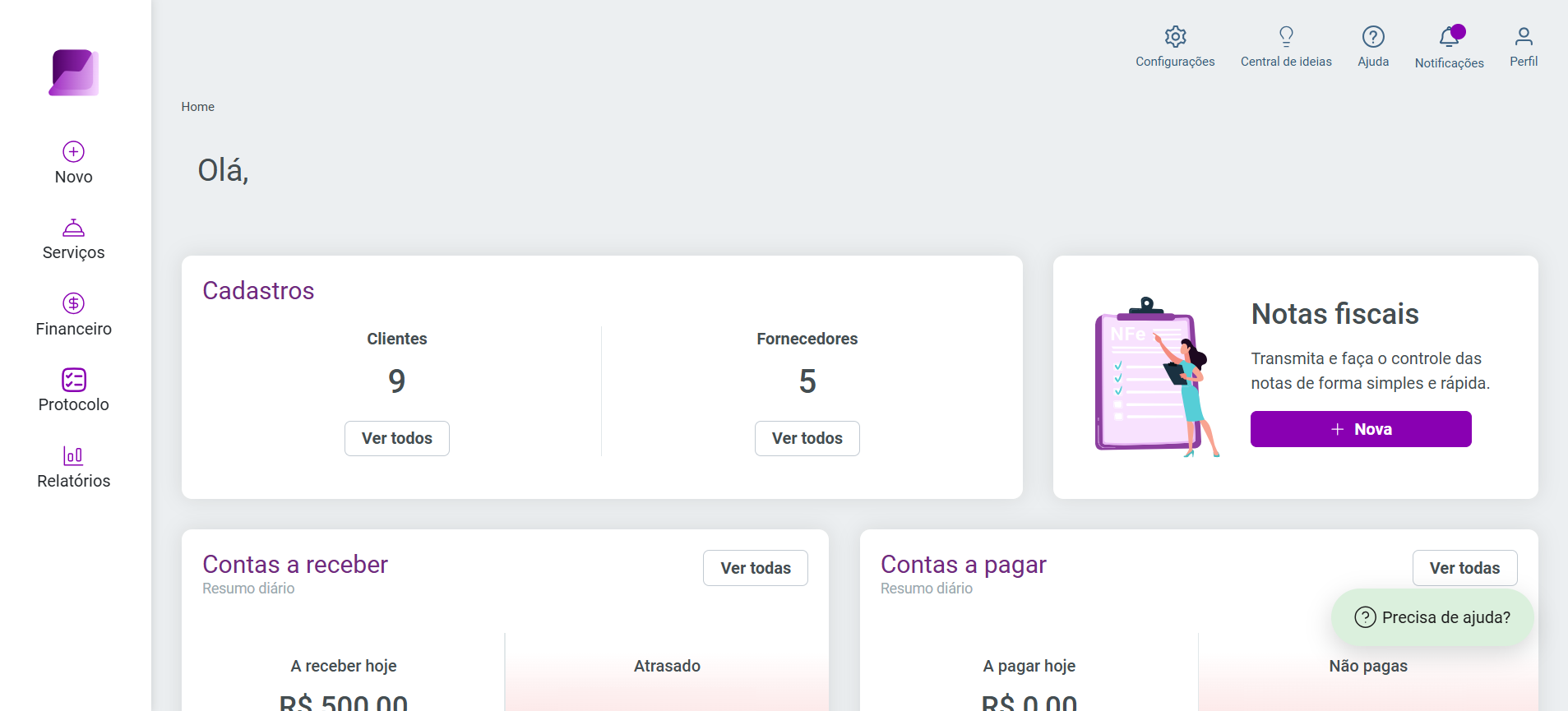Click the Não pagas label
This screenshot has width=1568, height=711.
(1368, 666)
